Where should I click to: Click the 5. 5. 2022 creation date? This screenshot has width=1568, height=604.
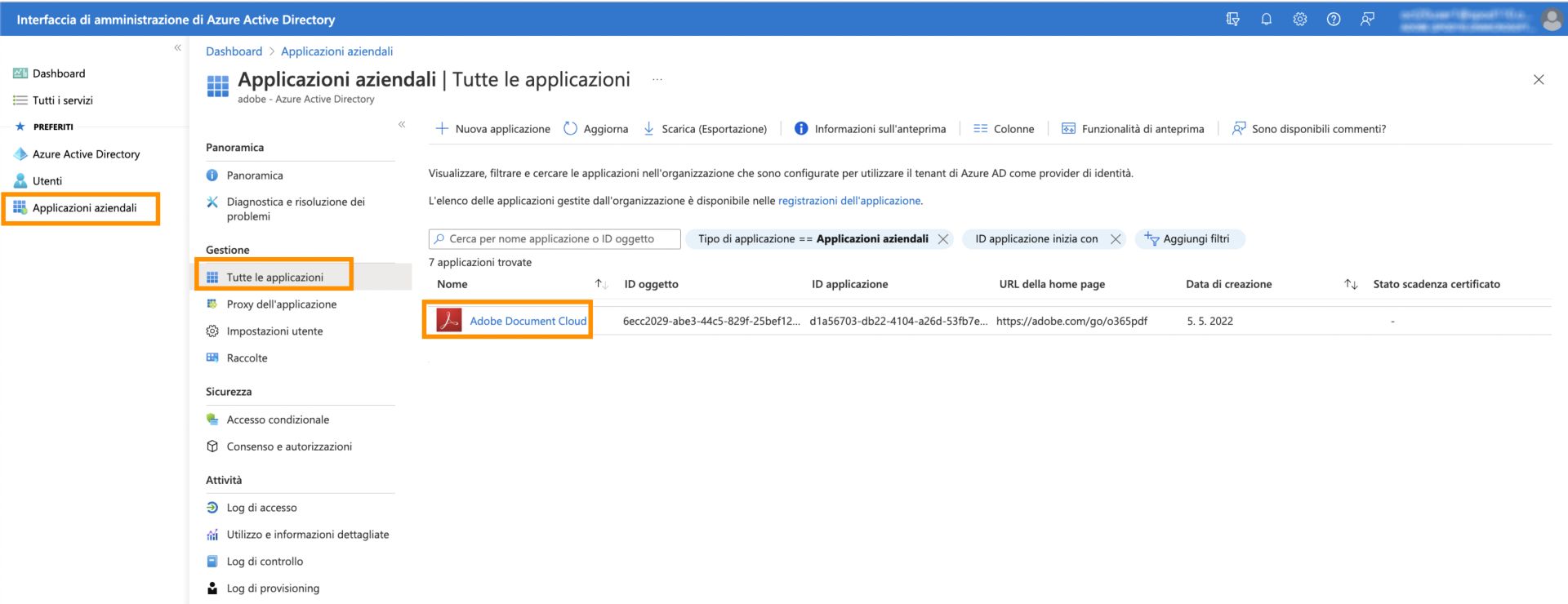1210,322
